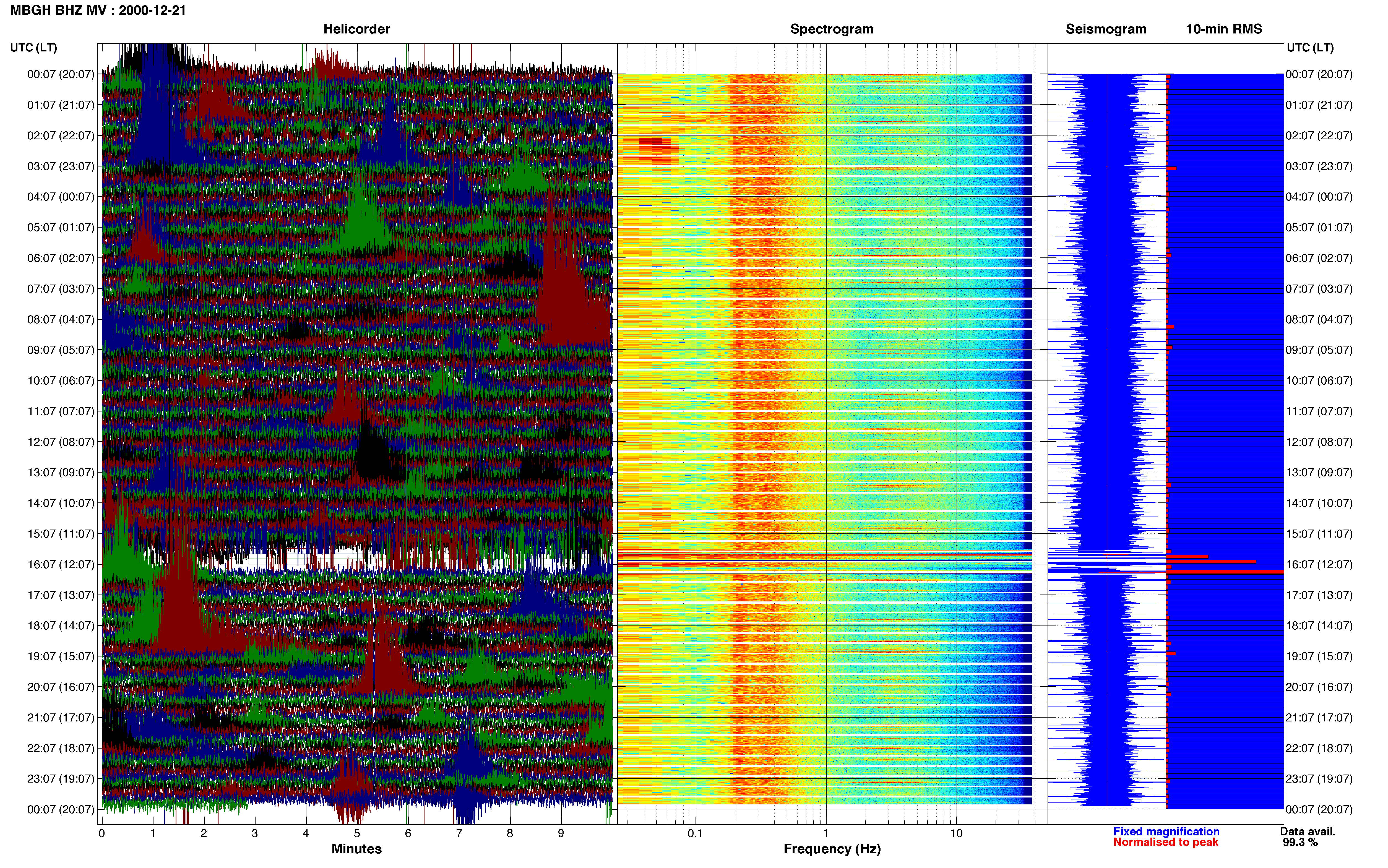Select the Spectrogram panel heading

(x=832, y=29)
